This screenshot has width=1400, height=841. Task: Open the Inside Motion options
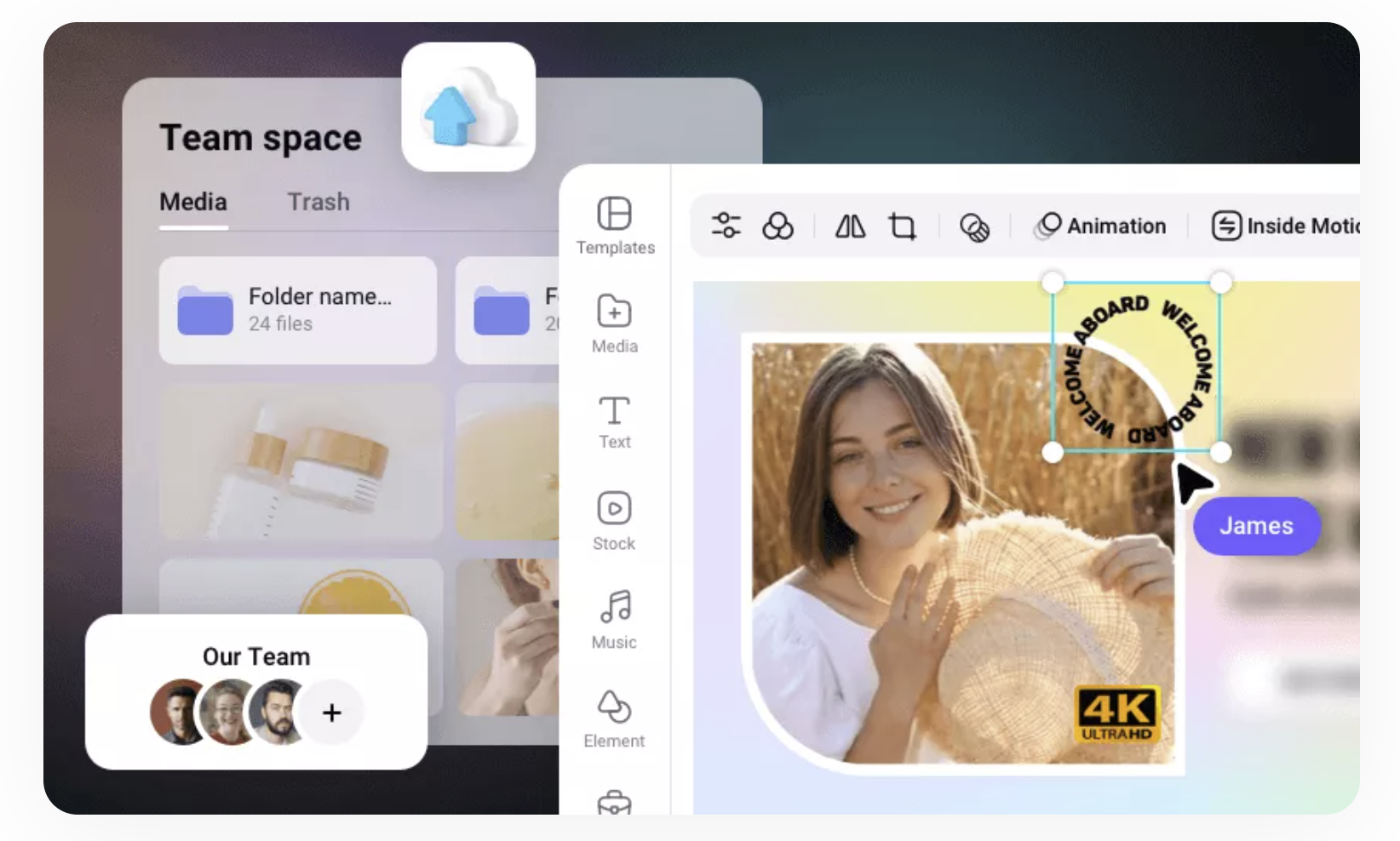1285,226
